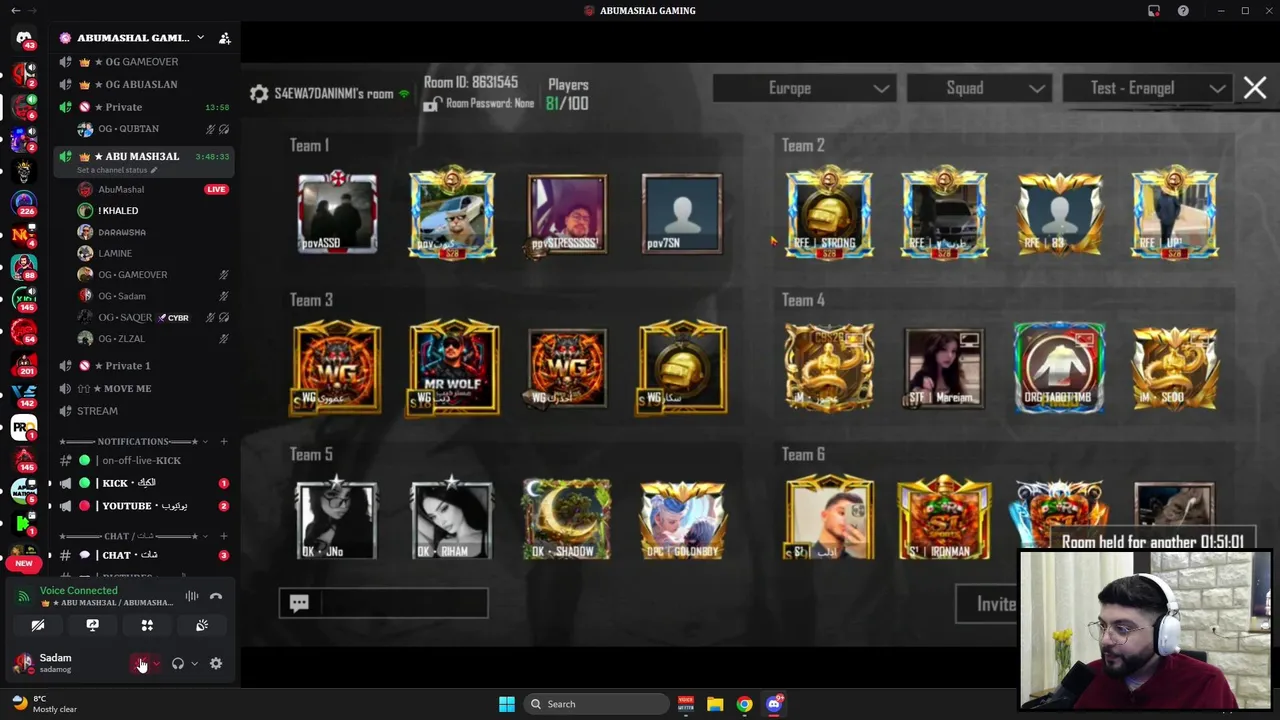Click DARAWSHA in voice member list
Image resolution: width=1280 pixels, height=720 pixels.
click(122, 232)
